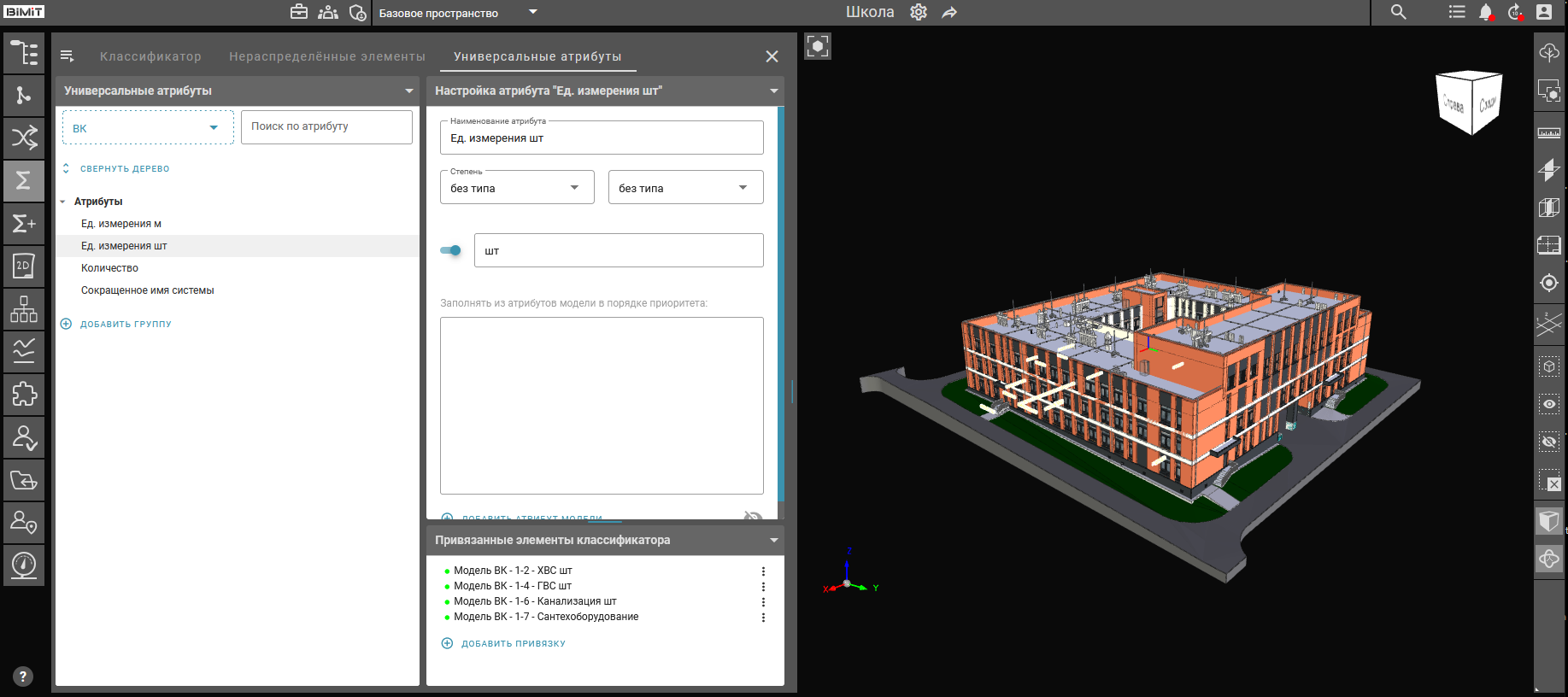Click ДОБАВИТЬ ГРУППУ button
1568x697 pixels.
coord(116,324)
